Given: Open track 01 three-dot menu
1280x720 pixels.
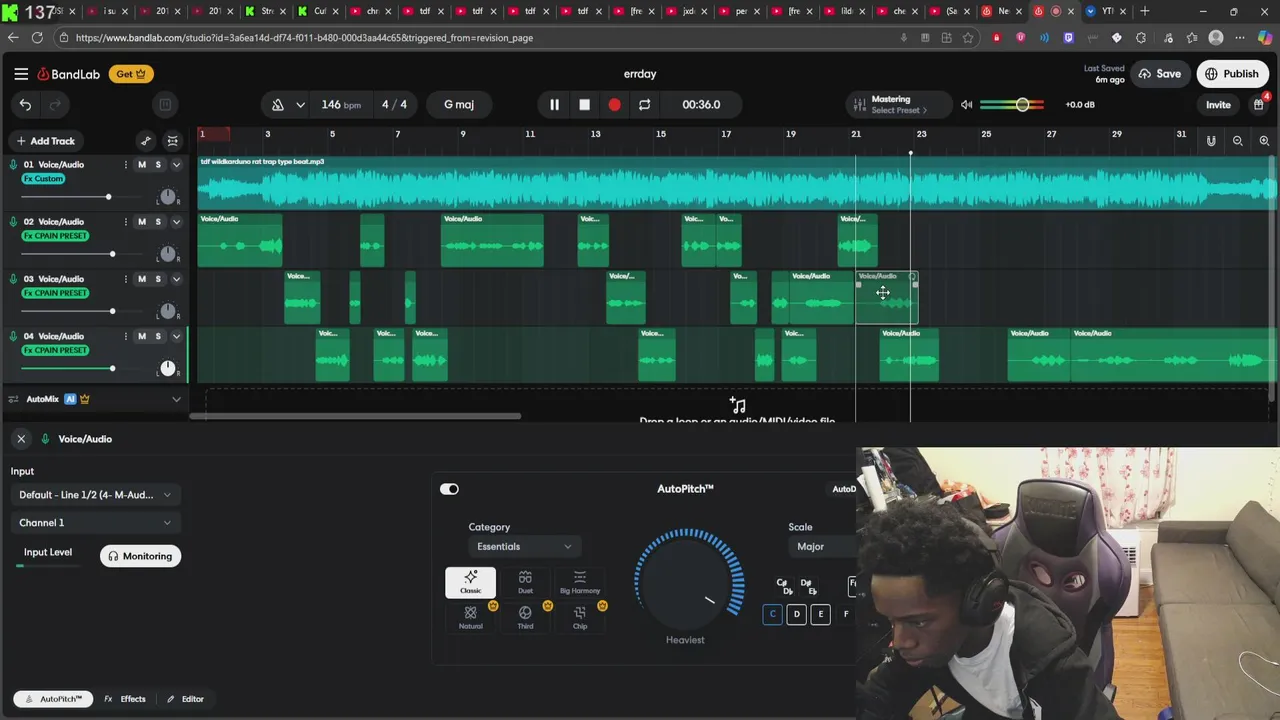Looking at the screenshot, I should point(126,165).
